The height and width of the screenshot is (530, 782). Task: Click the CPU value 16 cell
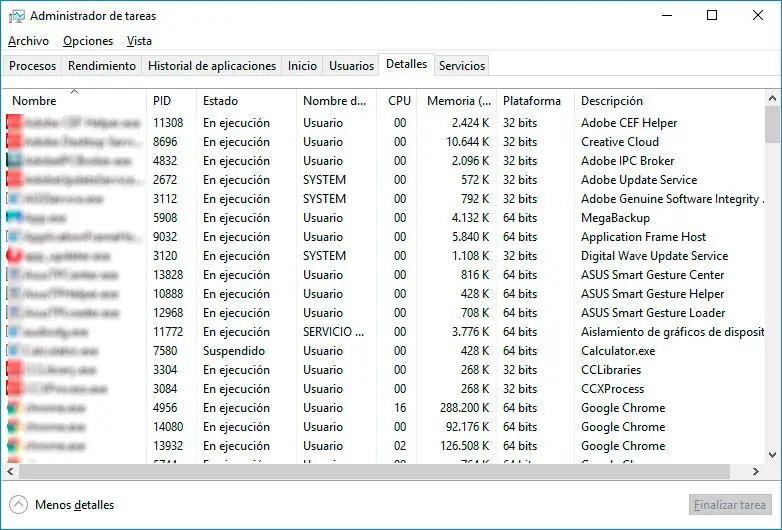pos(400,408)
